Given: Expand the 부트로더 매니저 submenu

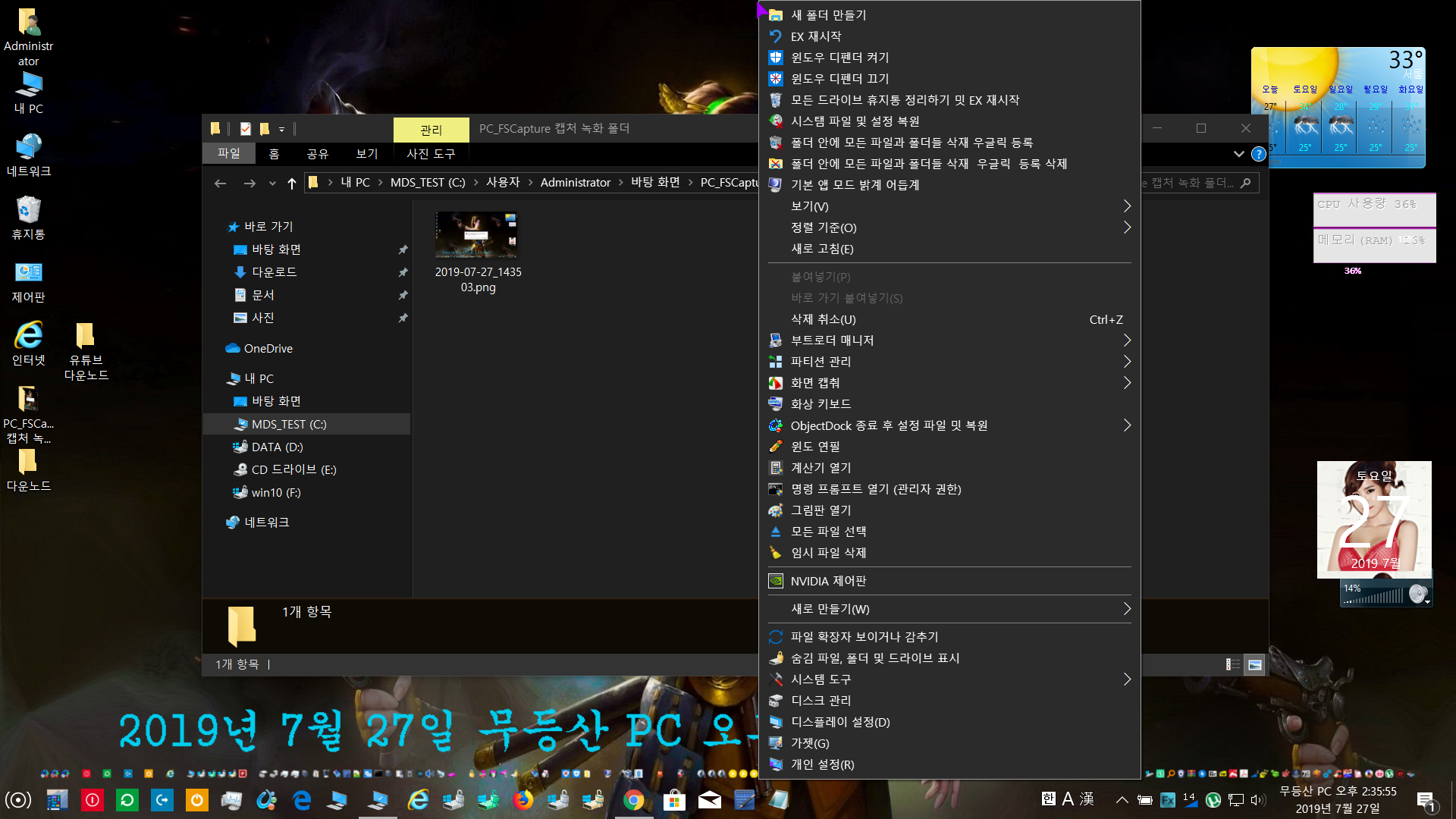Looking at the screenshot, I should tap(949, 340).
